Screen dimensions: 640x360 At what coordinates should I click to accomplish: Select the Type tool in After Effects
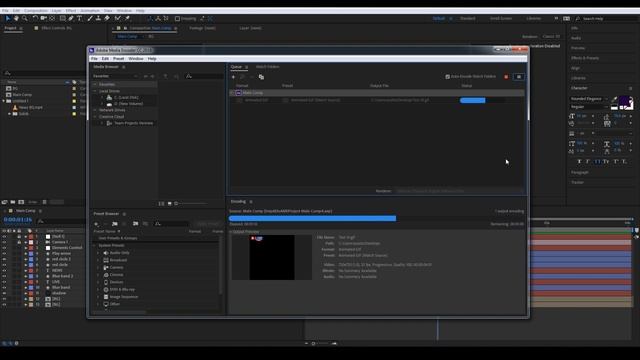coord(80,18)
